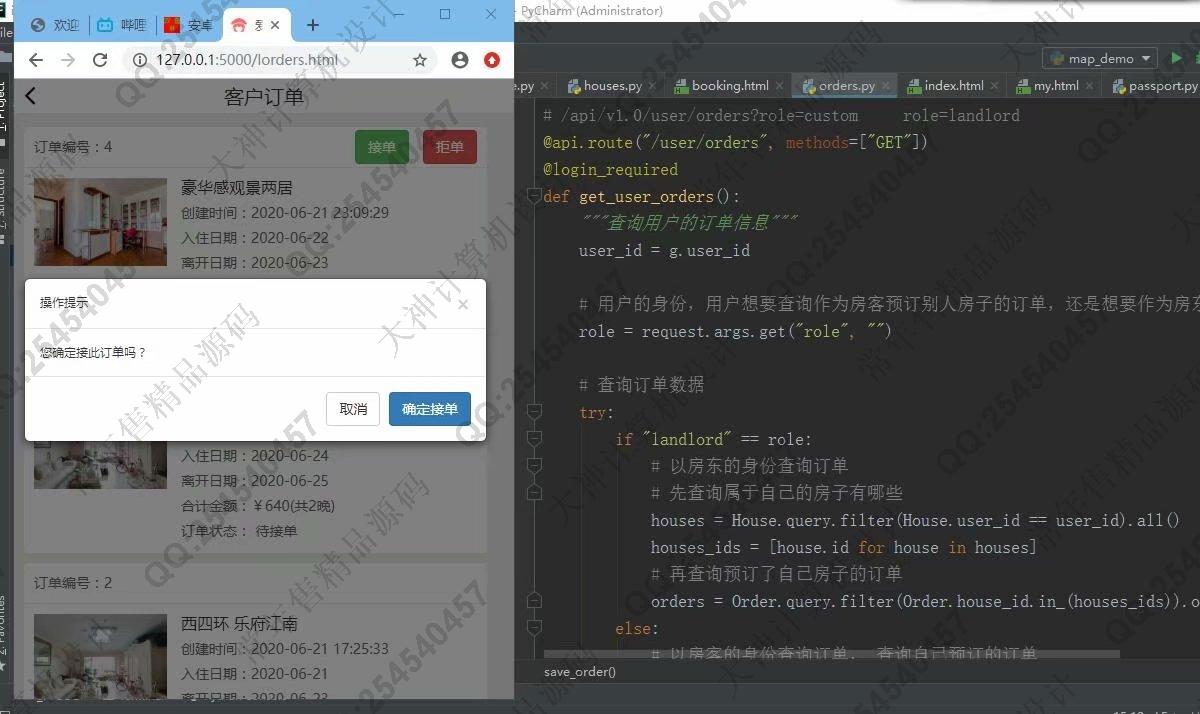This screenshot has height=714, width=1200.
Task: Run map_demo with the green play icon
Action: click(1176, 58)
